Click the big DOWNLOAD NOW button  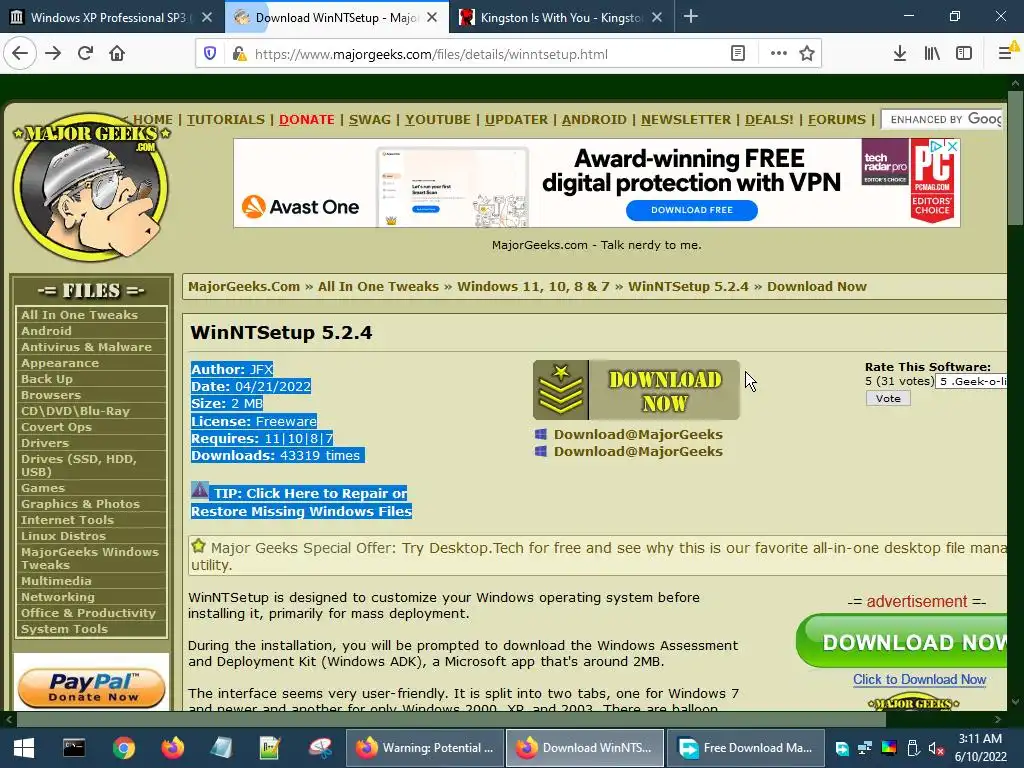point(636,390)
